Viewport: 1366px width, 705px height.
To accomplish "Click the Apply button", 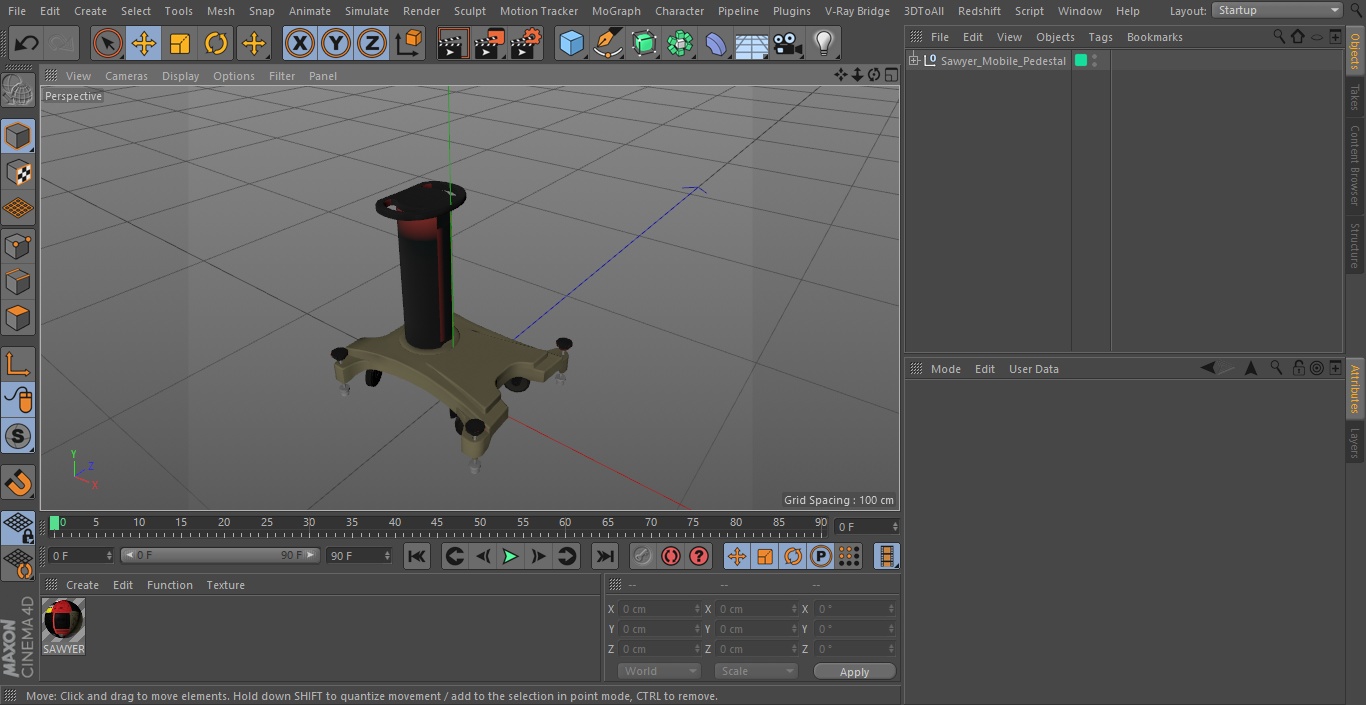I will tap(854, 671).
